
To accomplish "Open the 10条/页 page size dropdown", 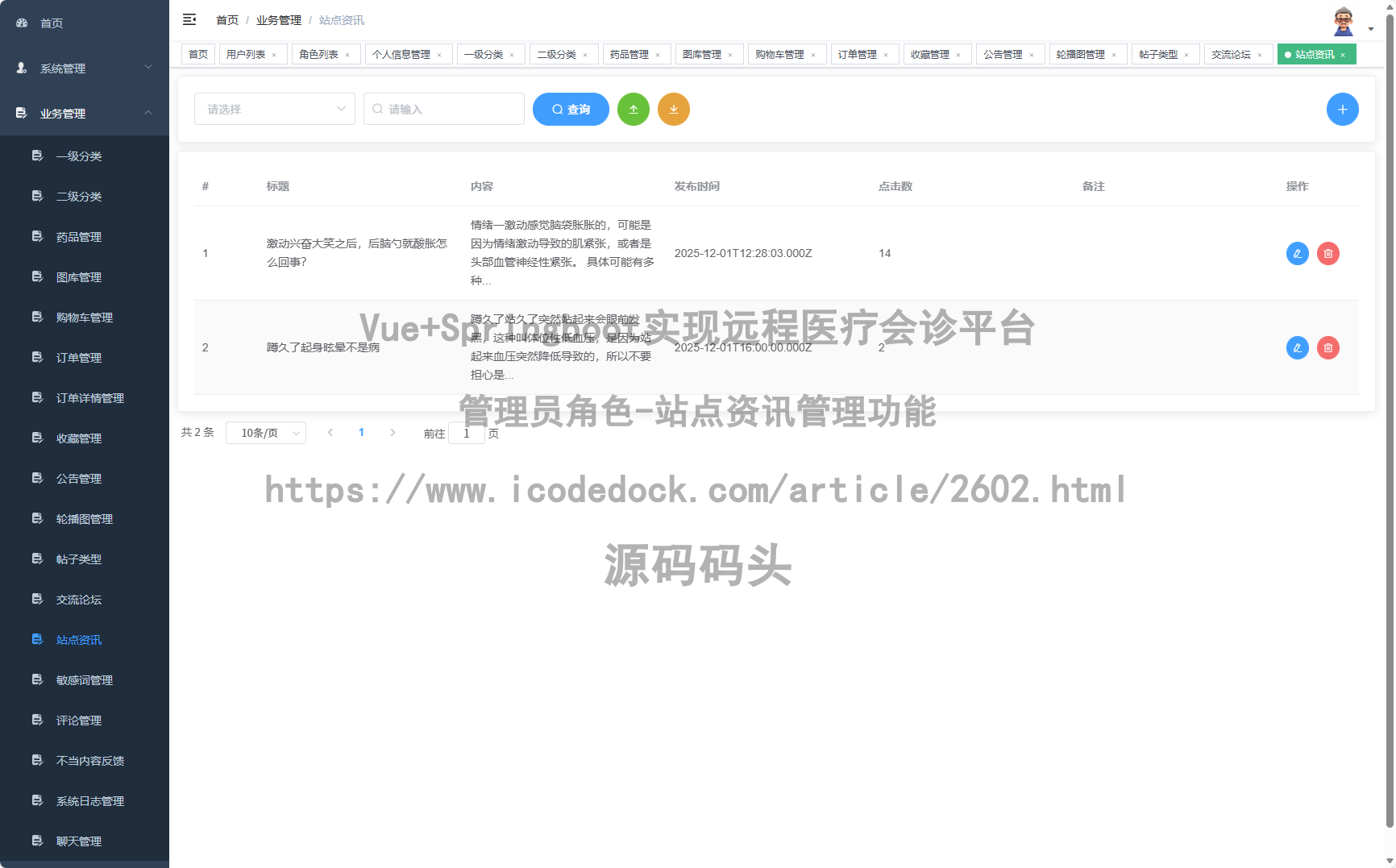I will (x=266, y=433).
